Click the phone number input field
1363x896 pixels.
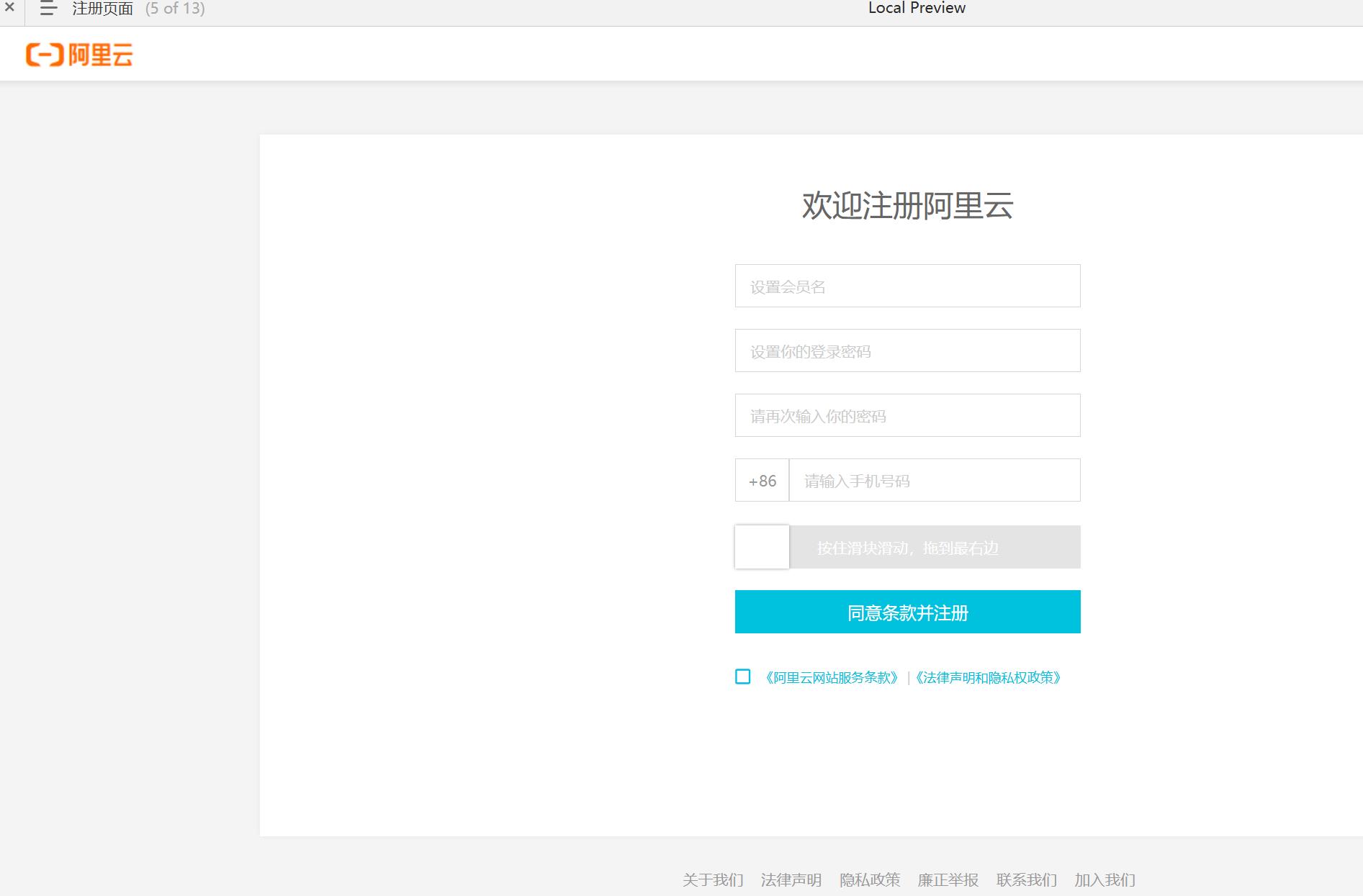coord(935,480)
